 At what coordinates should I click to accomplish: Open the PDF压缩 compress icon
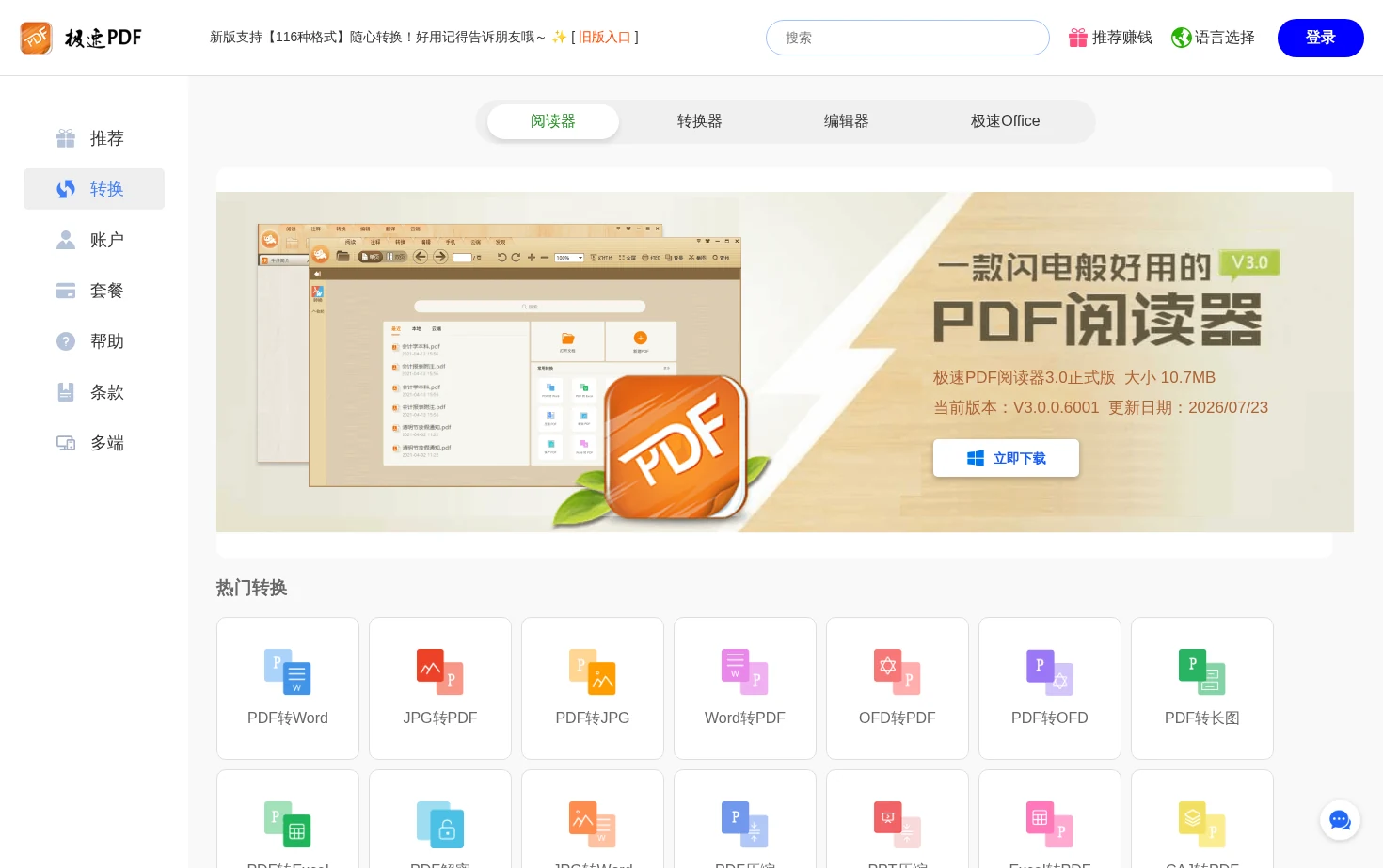click(745, 825)
